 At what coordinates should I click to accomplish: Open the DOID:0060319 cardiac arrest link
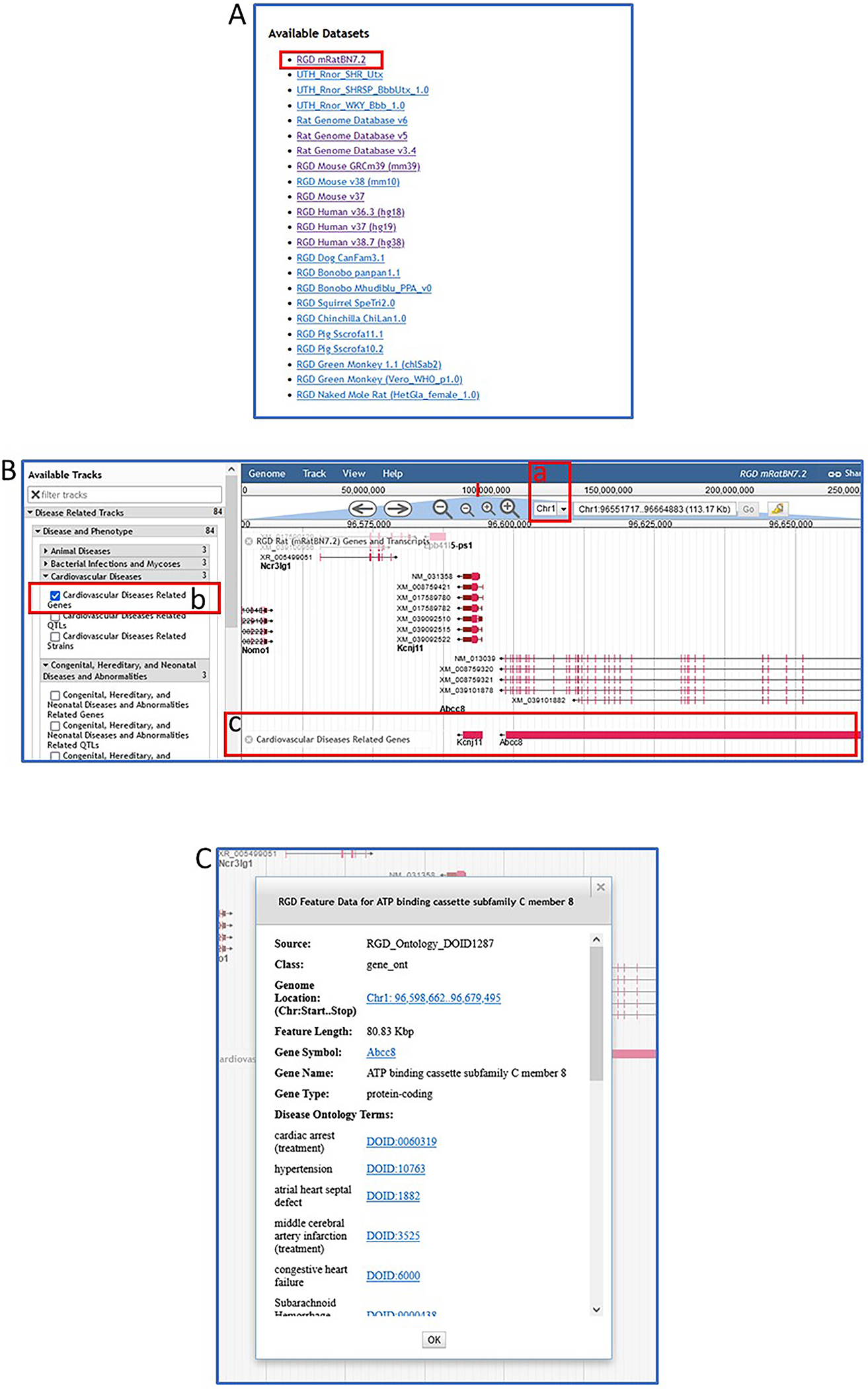(401, 1142)
